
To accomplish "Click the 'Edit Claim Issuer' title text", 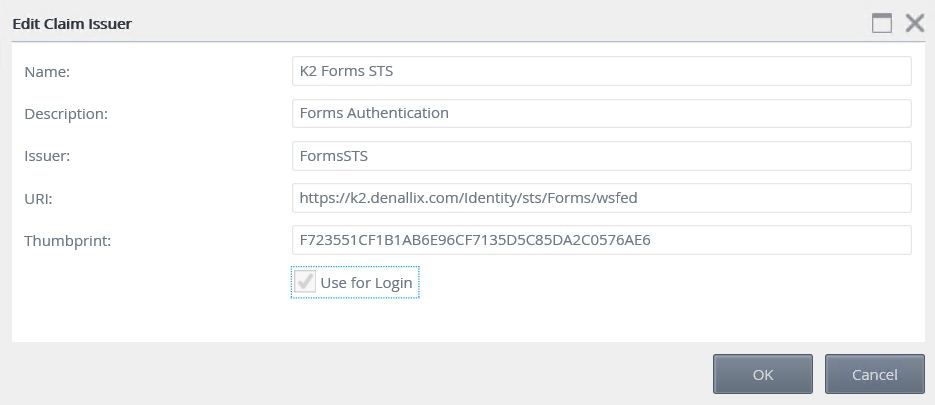I will coord(73,23).
